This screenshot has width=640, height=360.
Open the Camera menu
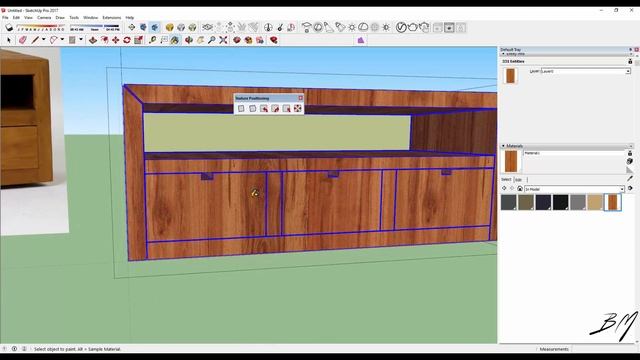(44, 18)
